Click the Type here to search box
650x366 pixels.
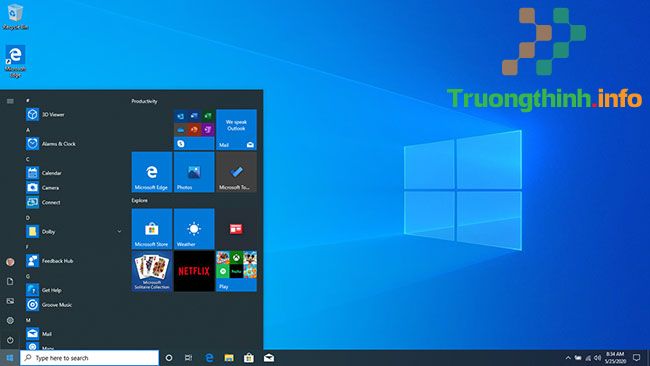click(90, 358)
